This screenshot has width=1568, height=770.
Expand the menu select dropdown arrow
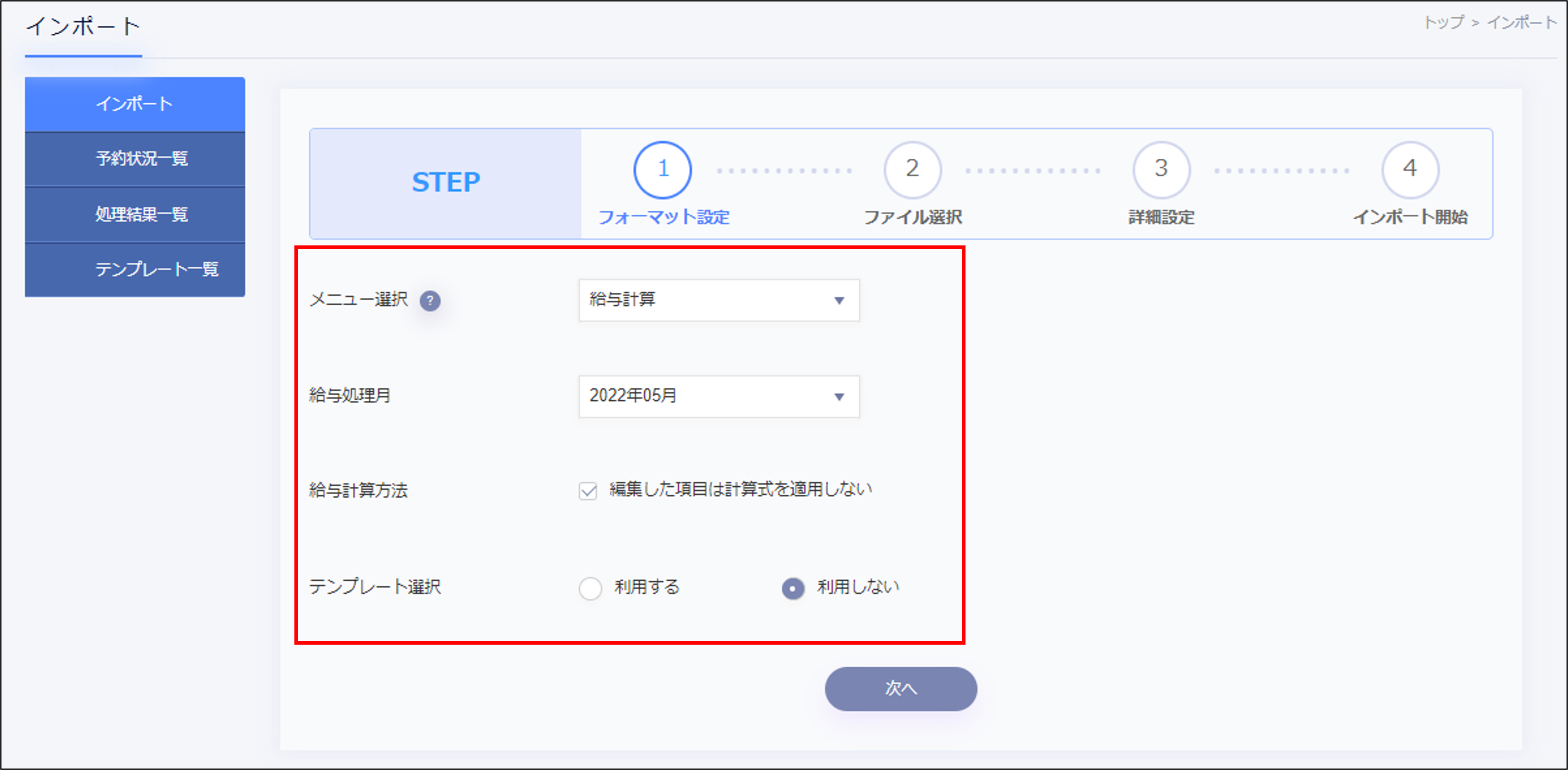[x=839, y=300]
